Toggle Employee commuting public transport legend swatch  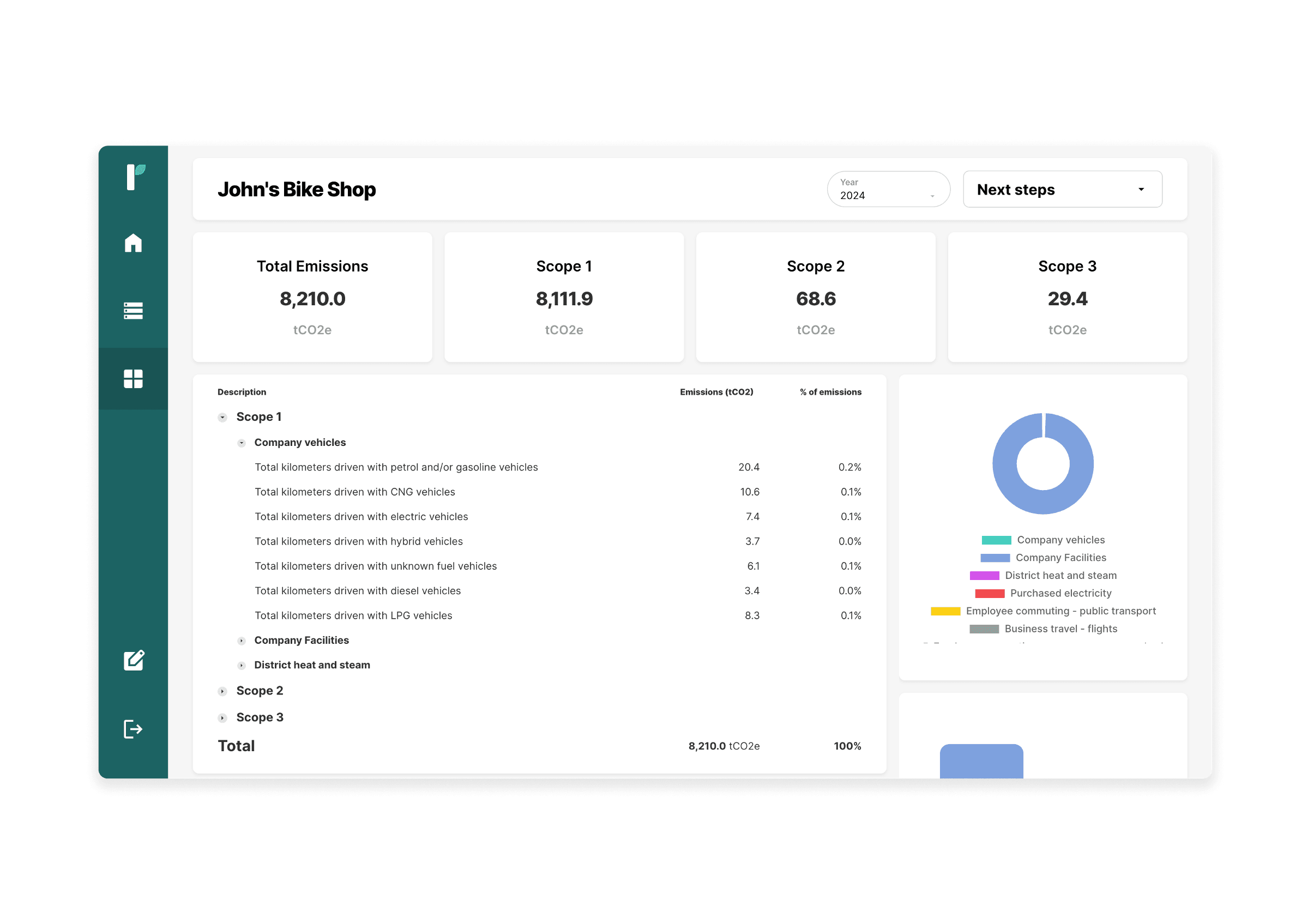tap(945, 611)
